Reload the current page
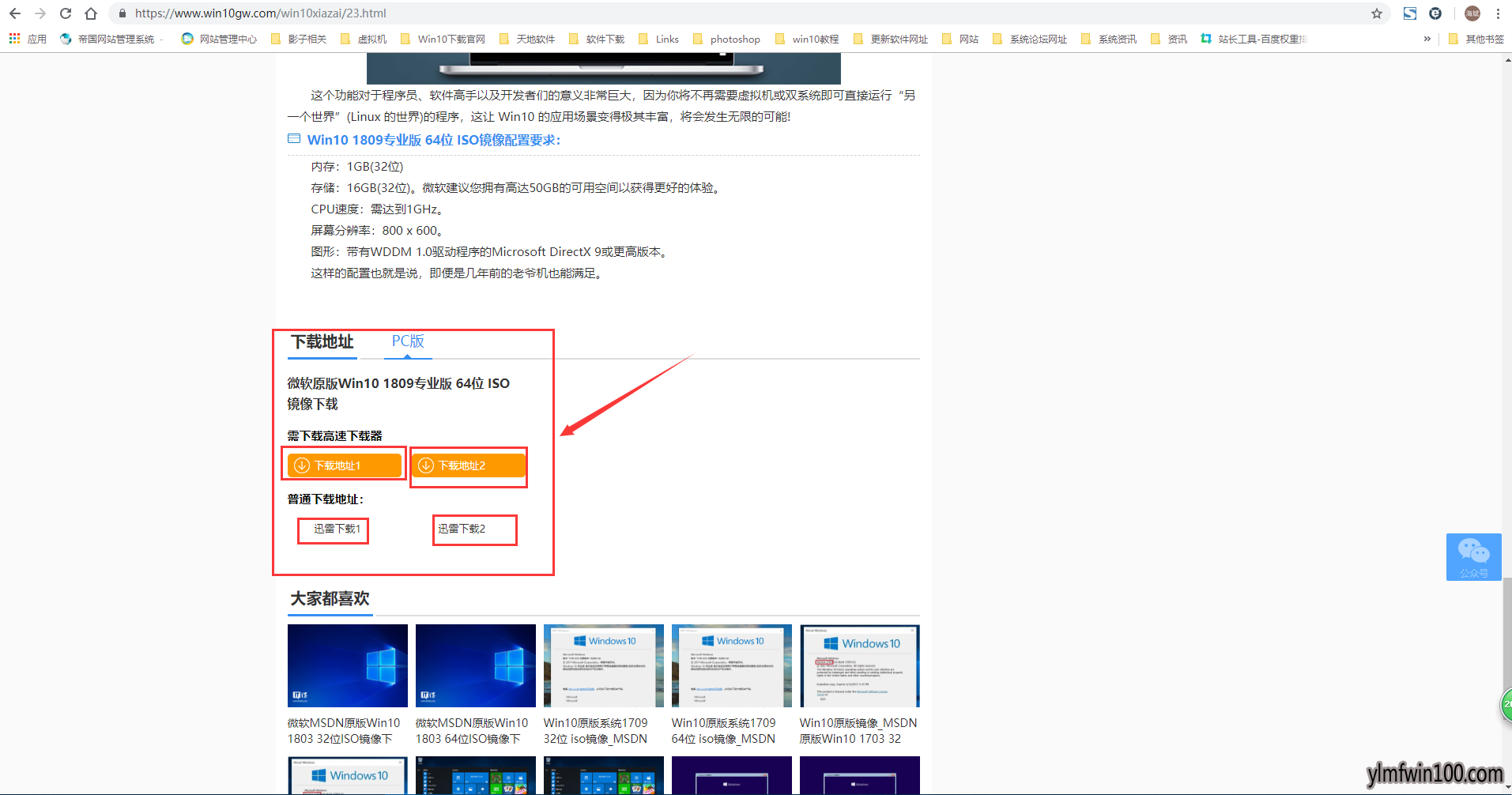This screenshot has height=795, width=1512. pos(66,13)
